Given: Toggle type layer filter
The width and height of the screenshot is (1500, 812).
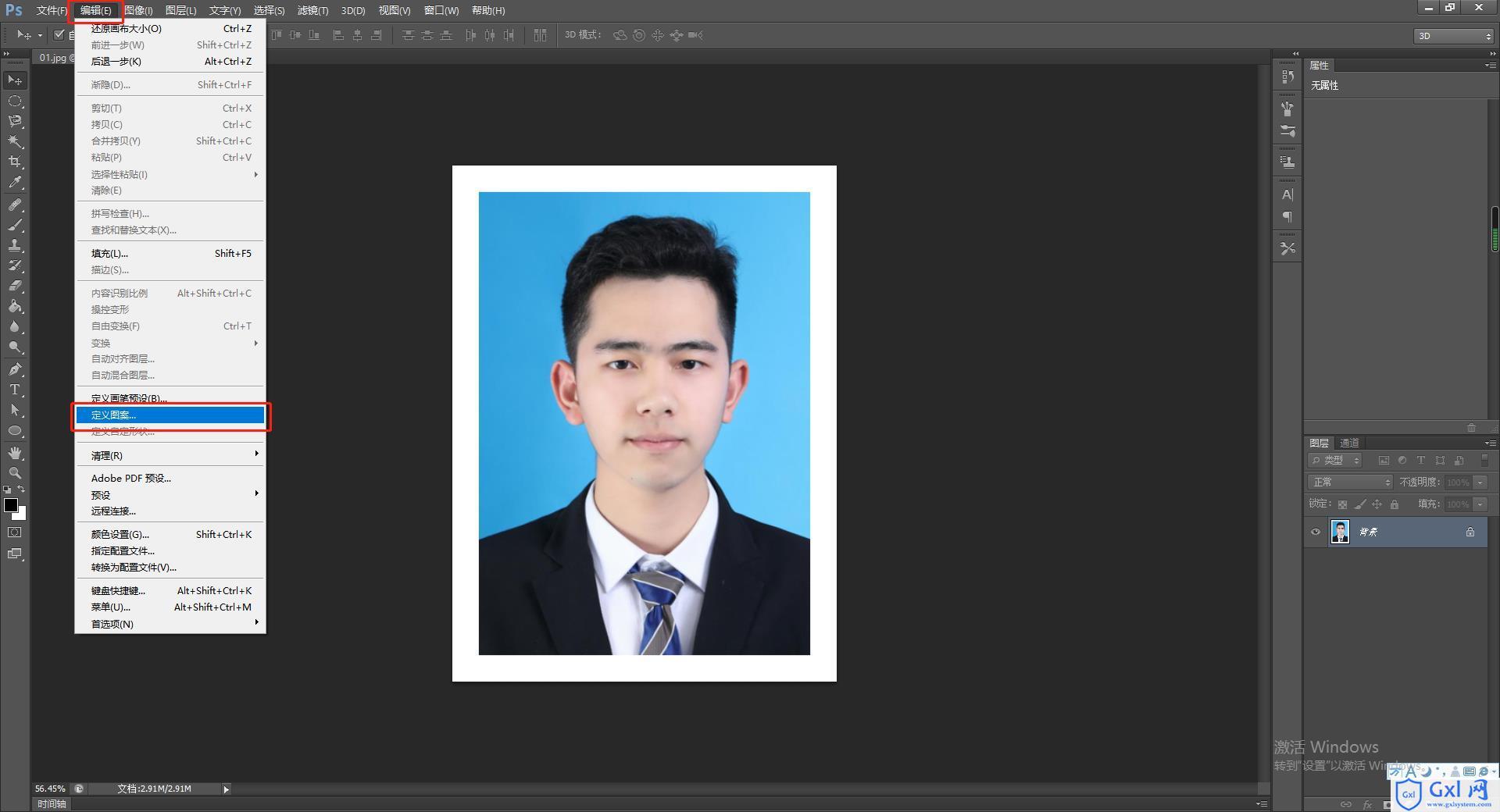Looking at the screenshot, I should pyautogui.click(x=1421, y=461).
